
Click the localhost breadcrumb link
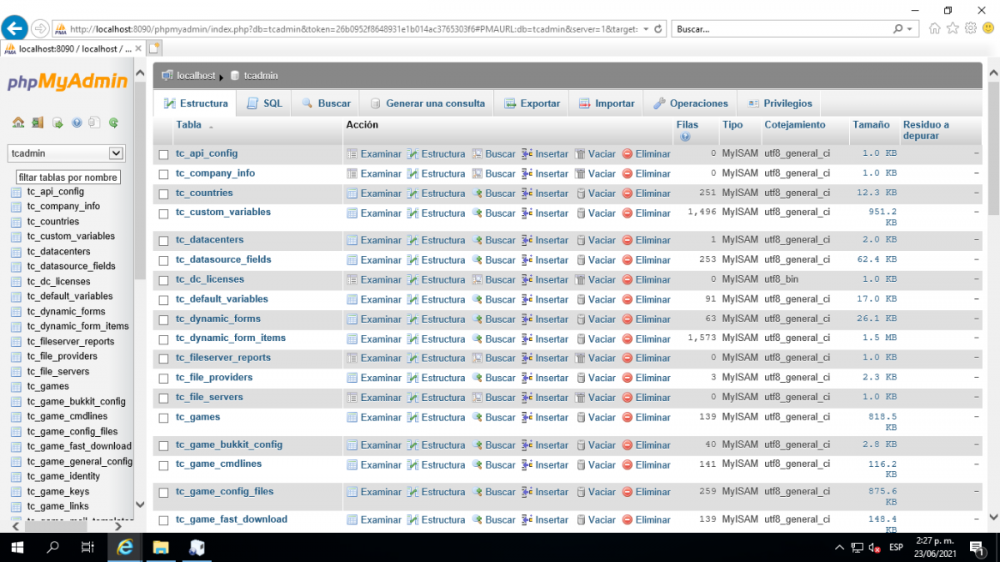point(196,75)
